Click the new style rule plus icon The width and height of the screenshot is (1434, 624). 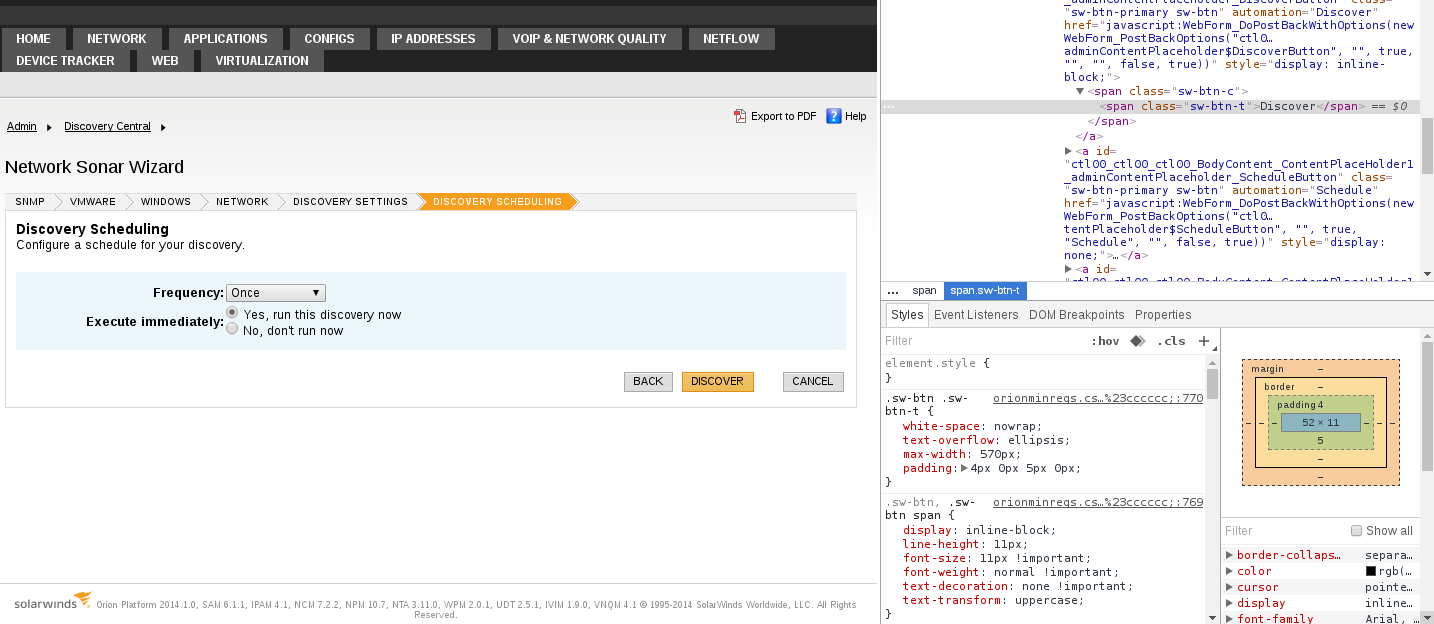point(1204,341)
